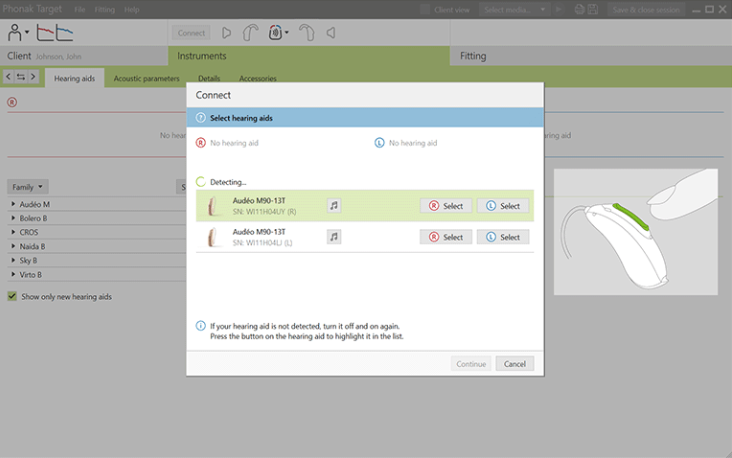Switch to the Hearing aids tab
Viewport: 732px width, 458px height.
pyautogui.click(x=74, y=78)
